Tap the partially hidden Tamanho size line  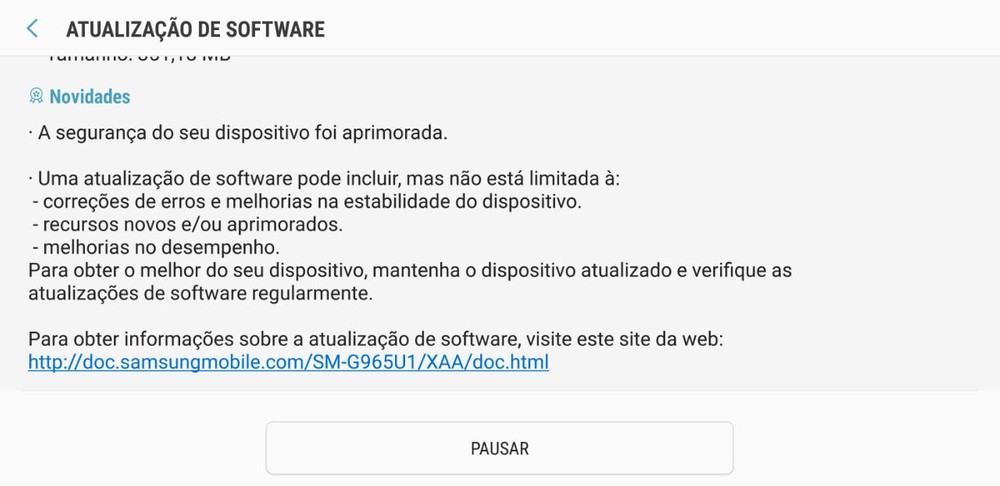(x=138, y=59)
